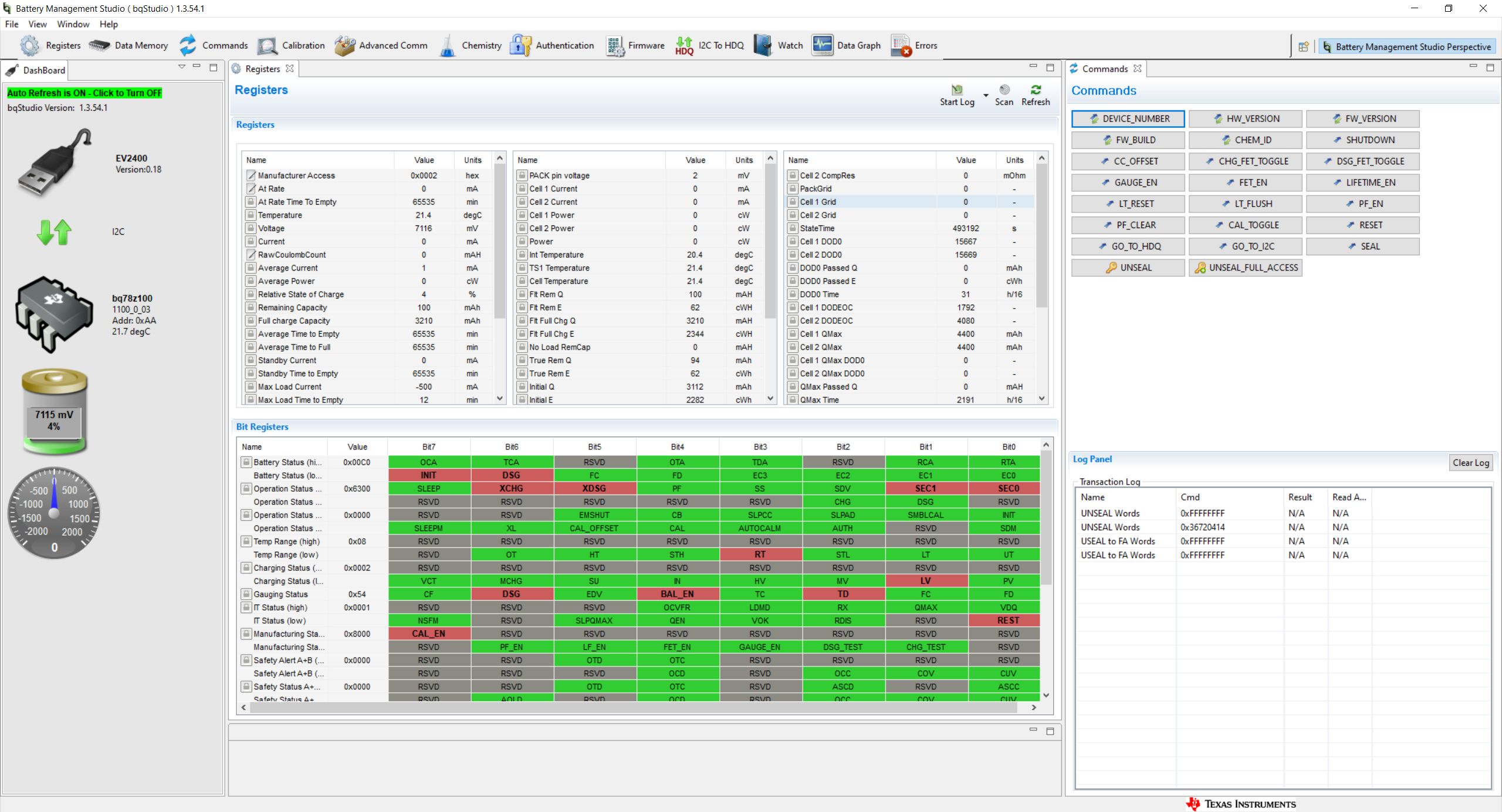1502x812 pixels.
Task: Open the Start Log dropdown arrow
Action: coord(986,95)
